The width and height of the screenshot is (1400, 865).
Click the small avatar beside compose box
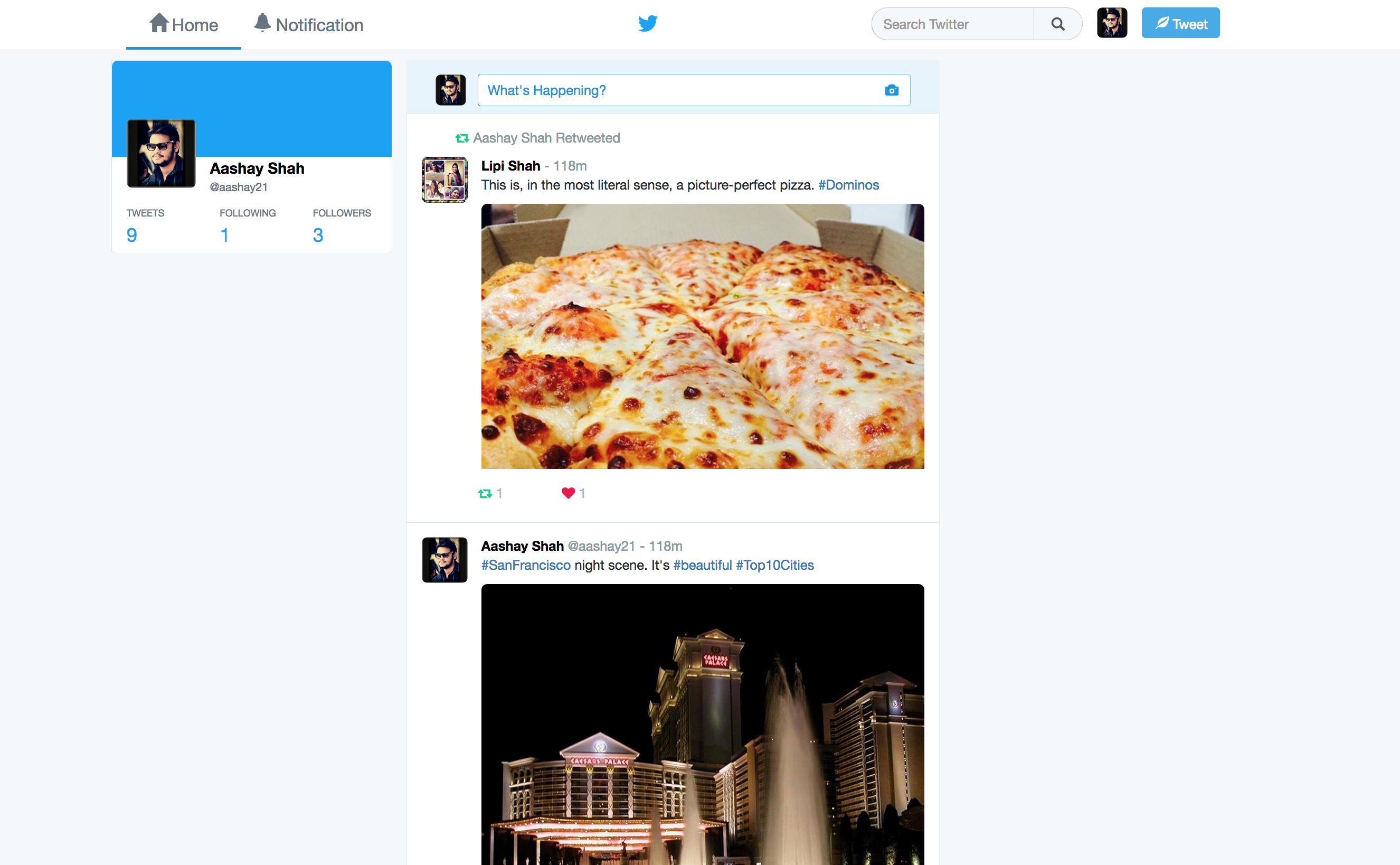click(x=451, y=90)
